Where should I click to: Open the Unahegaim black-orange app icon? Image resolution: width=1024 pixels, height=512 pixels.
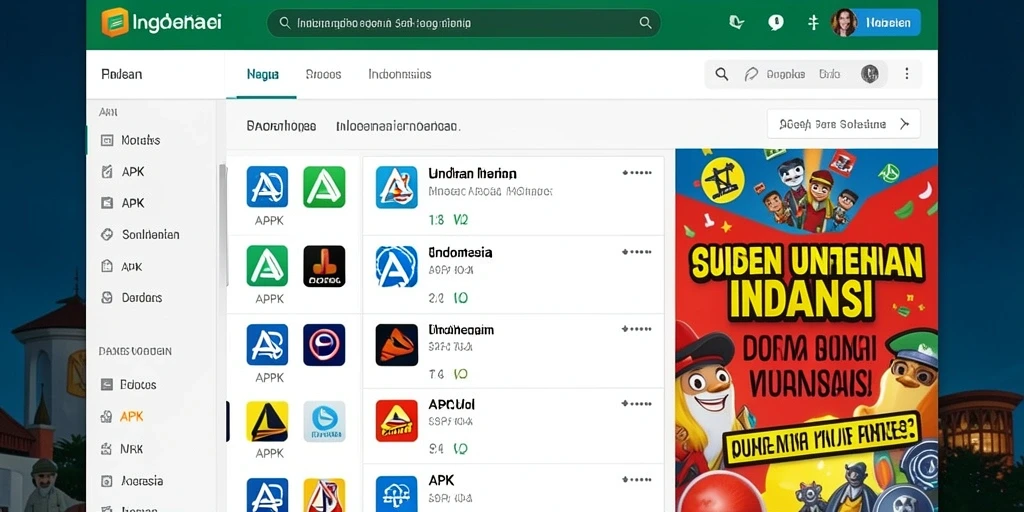coord(396,345)
